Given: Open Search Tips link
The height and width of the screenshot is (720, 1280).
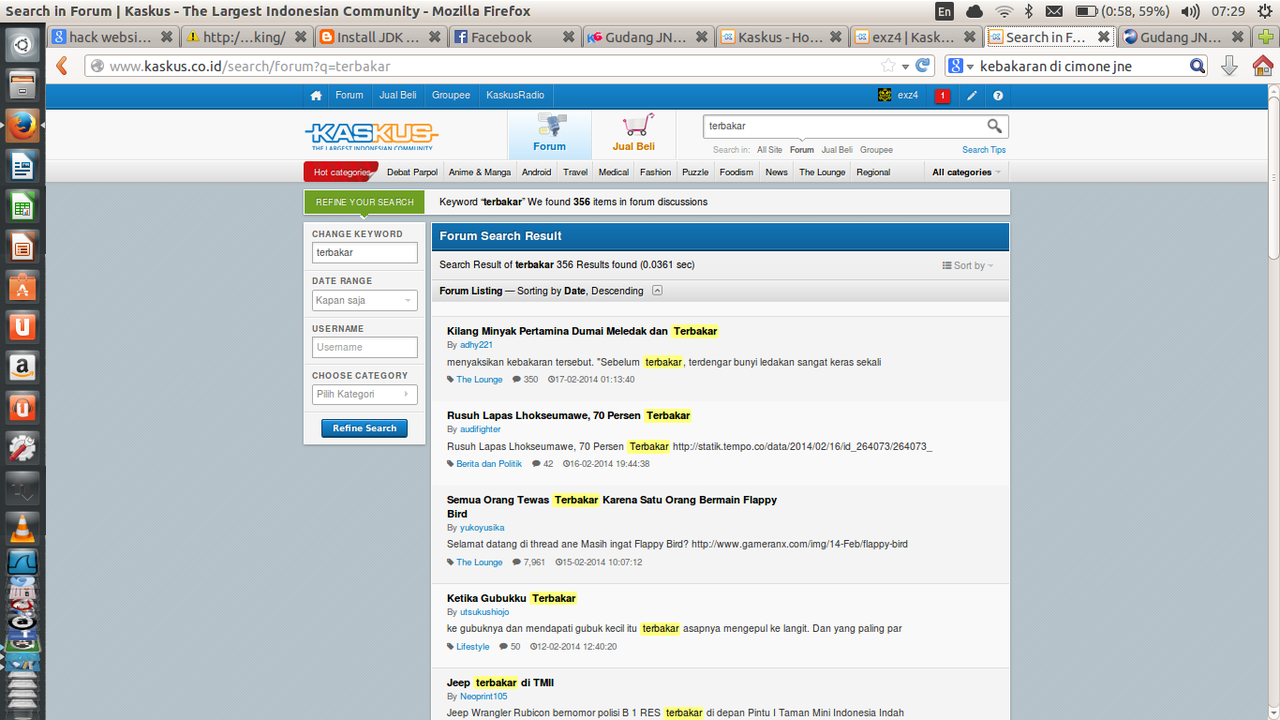Looking at the screenshot, I should coord(984,150).
